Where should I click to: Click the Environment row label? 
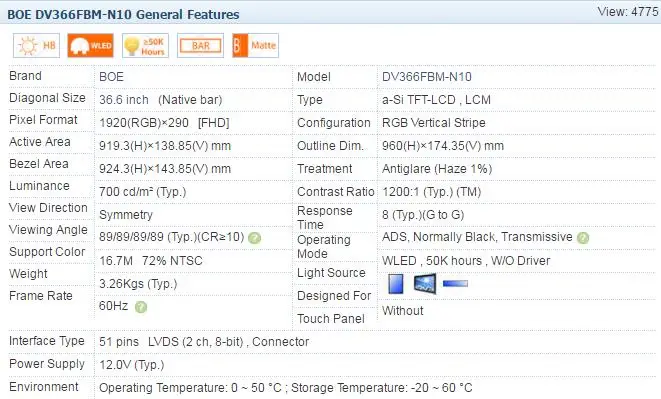(43, 387)
